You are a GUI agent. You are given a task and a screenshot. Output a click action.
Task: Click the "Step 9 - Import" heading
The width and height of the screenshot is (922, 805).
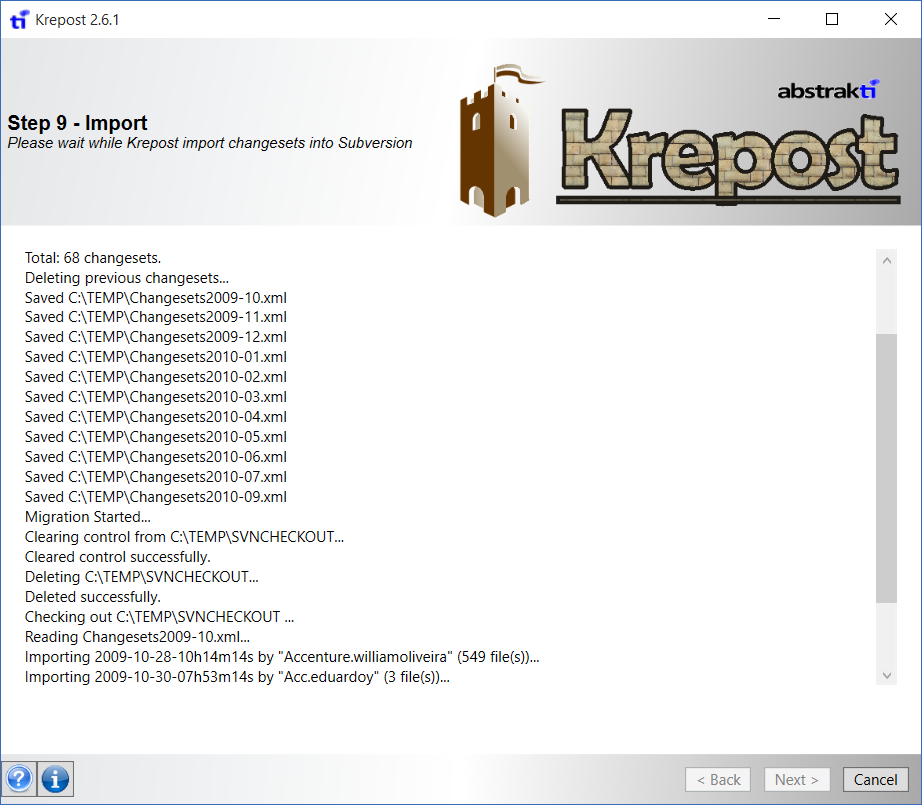[x=77, y=123]
